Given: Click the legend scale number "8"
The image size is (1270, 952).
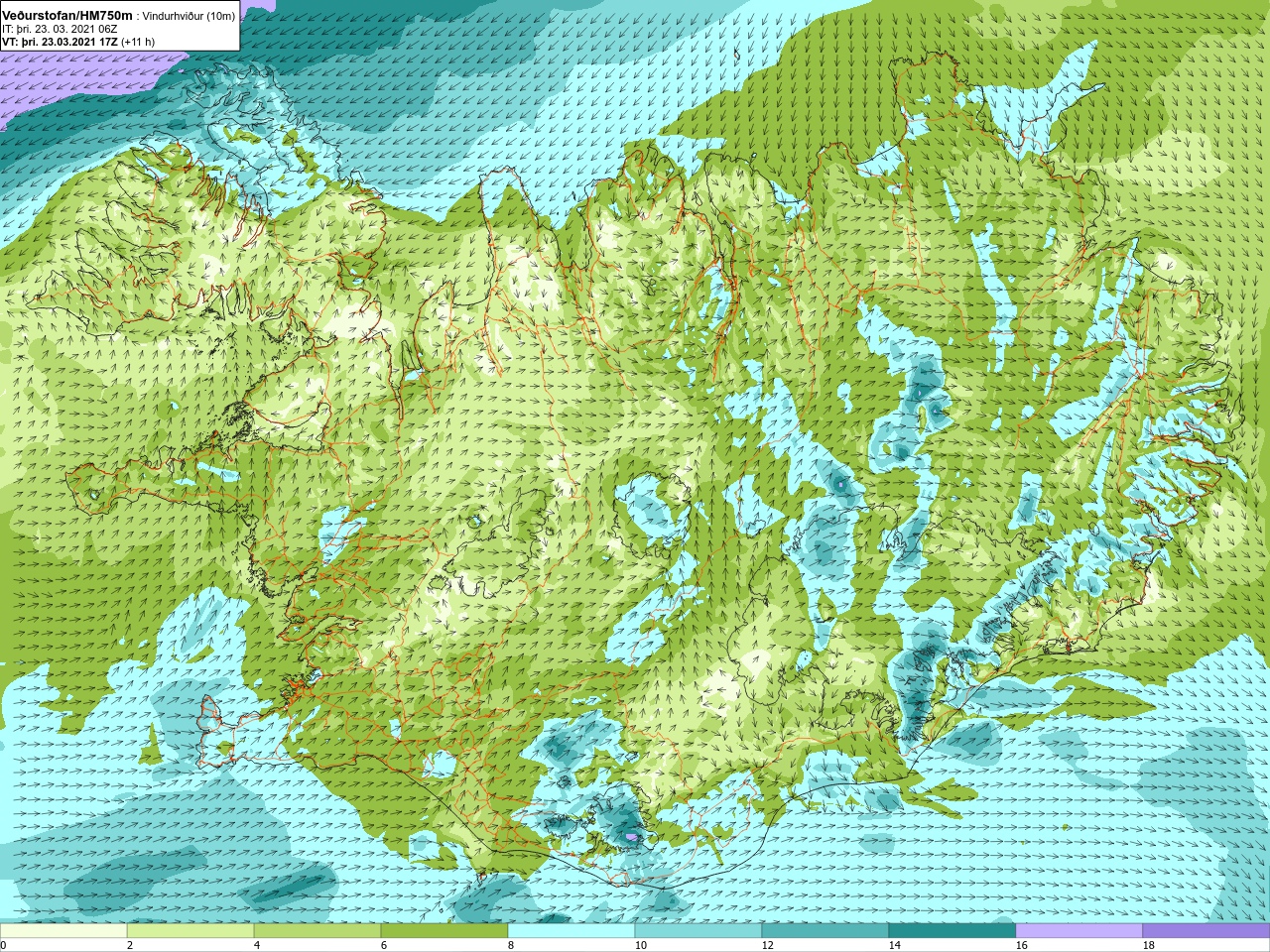Looking at the screenshot, I should (x=511, y=945).
